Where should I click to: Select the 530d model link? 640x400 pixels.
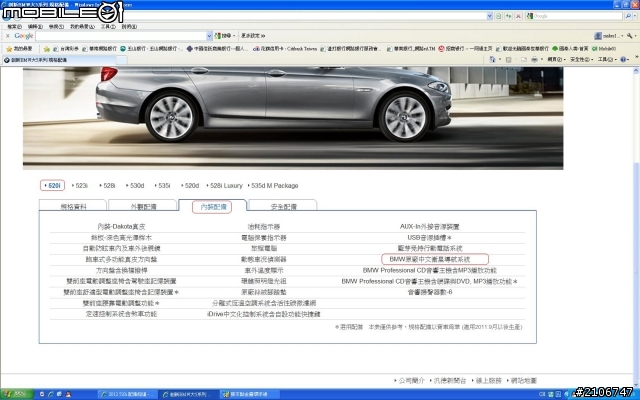pyautogui.click(x=135, y=185)
